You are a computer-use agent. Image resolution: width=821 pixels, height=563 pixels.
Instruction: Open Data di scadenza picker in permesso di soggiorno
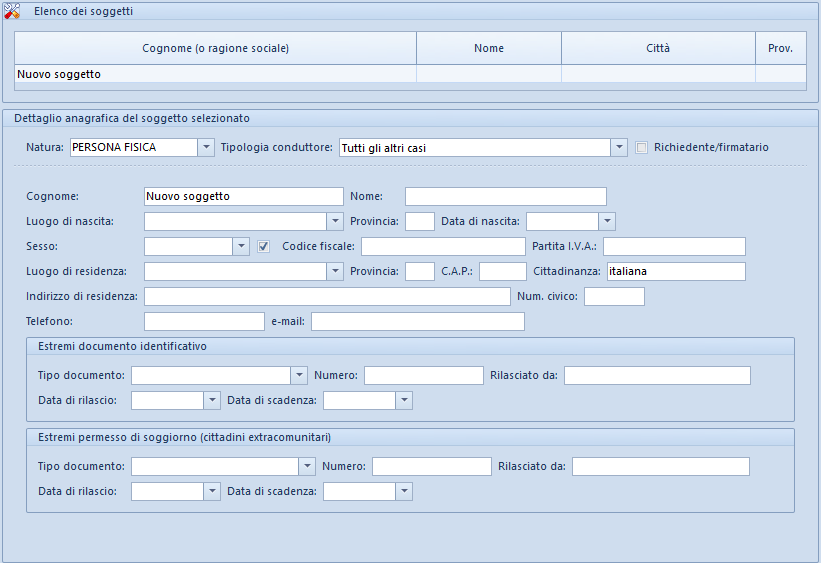tap(404, 492)
